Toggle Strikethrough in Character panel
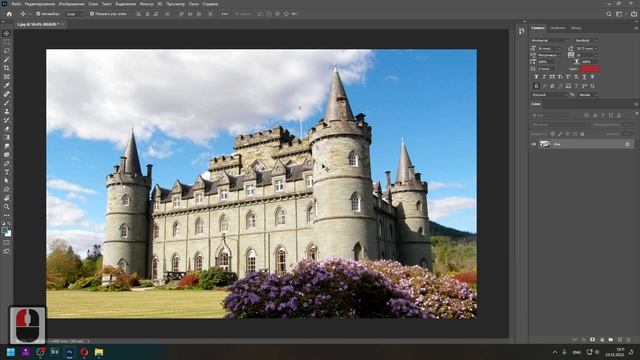The height and width of the screenshot is (360, 640). coord(592,77)
